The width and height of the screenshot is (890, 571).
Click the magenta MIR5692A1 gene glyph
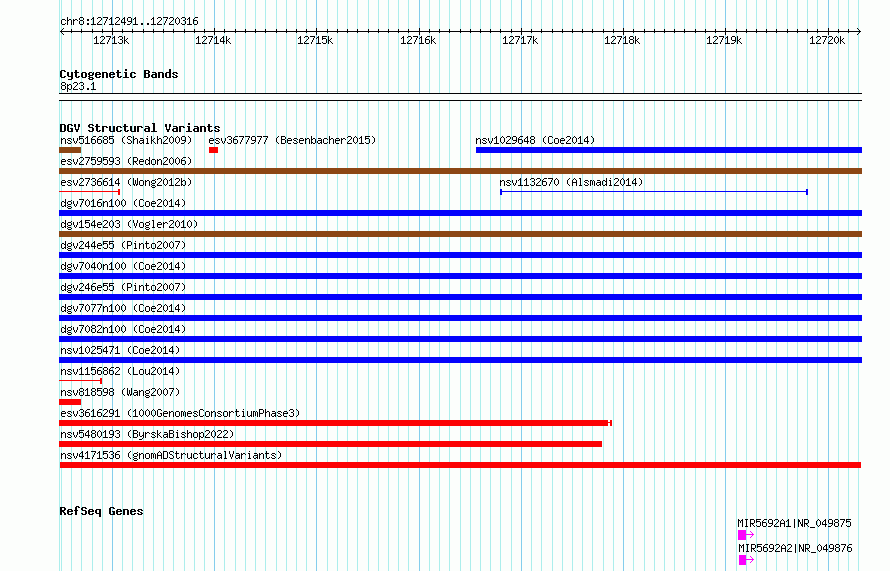click(746, 535)
